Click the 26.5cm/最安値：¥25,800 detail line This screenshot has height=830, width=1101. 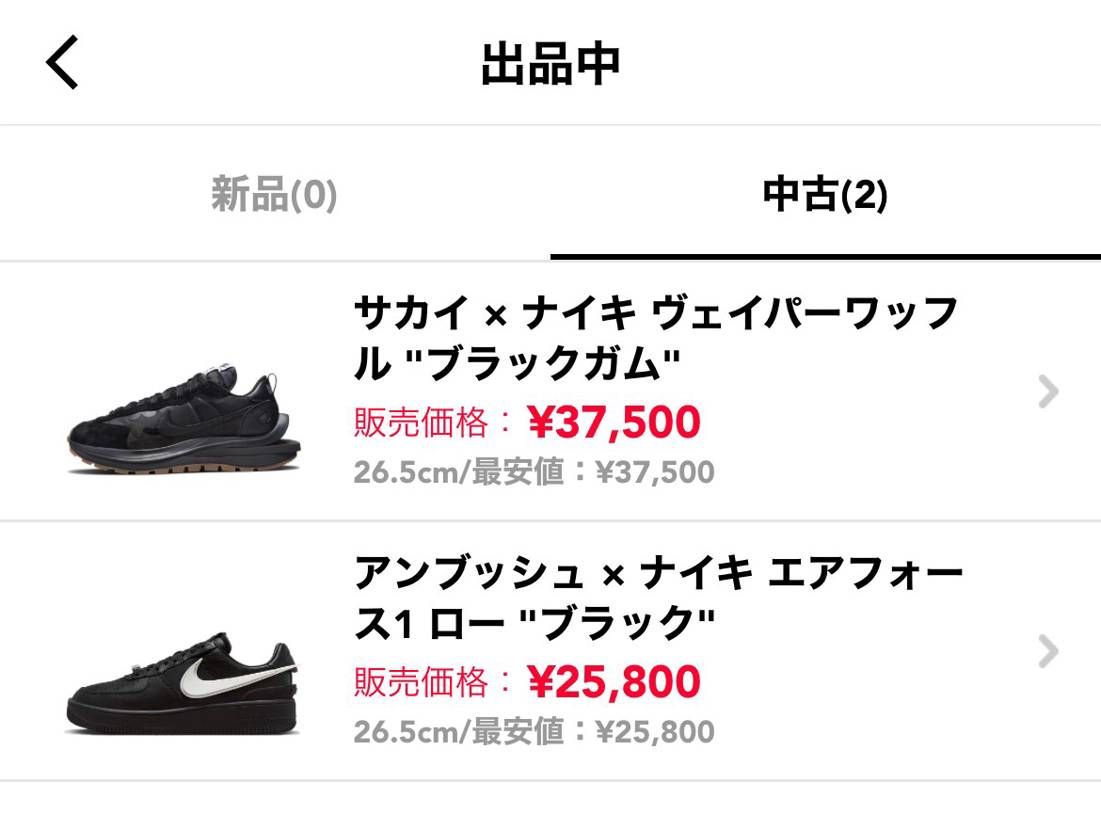[534, 732]
